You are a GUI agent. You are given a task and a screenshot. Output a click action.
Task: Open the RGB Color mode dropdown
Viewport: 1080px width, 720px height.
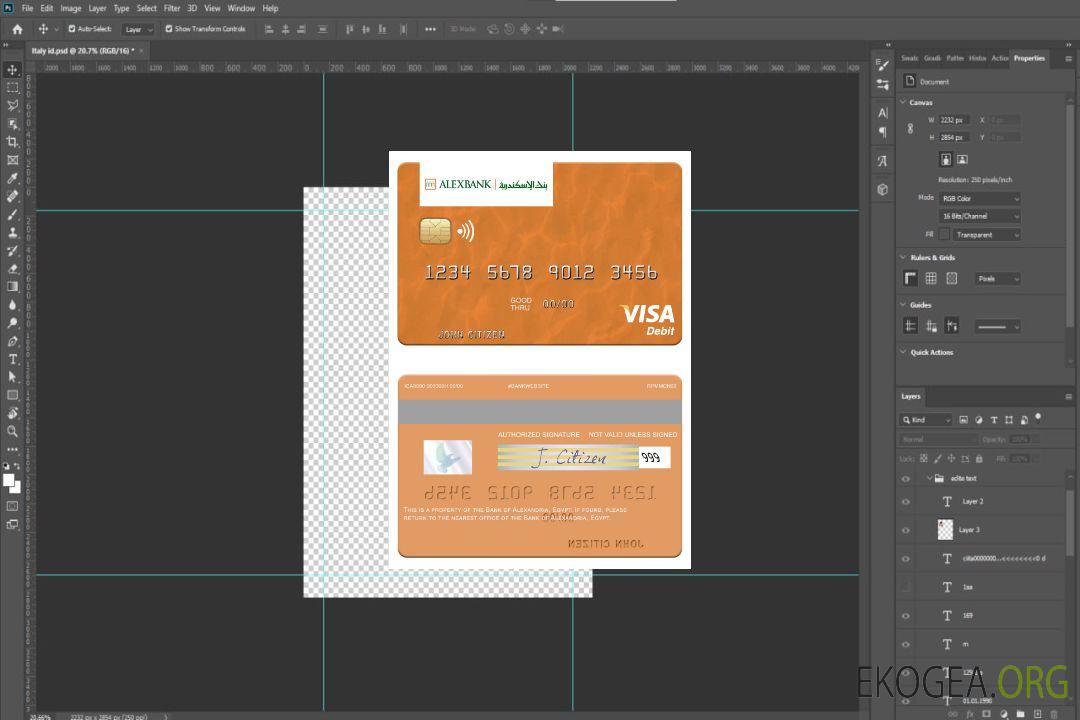(980, 198)
